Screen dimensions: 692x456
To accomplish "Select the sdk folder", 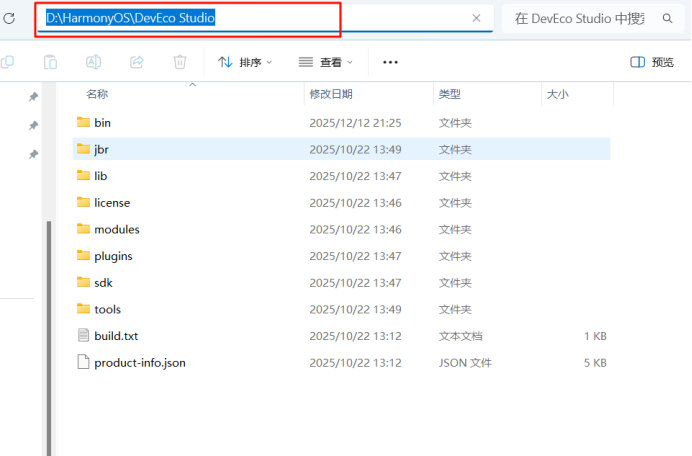I will click(x=341, y=283).
